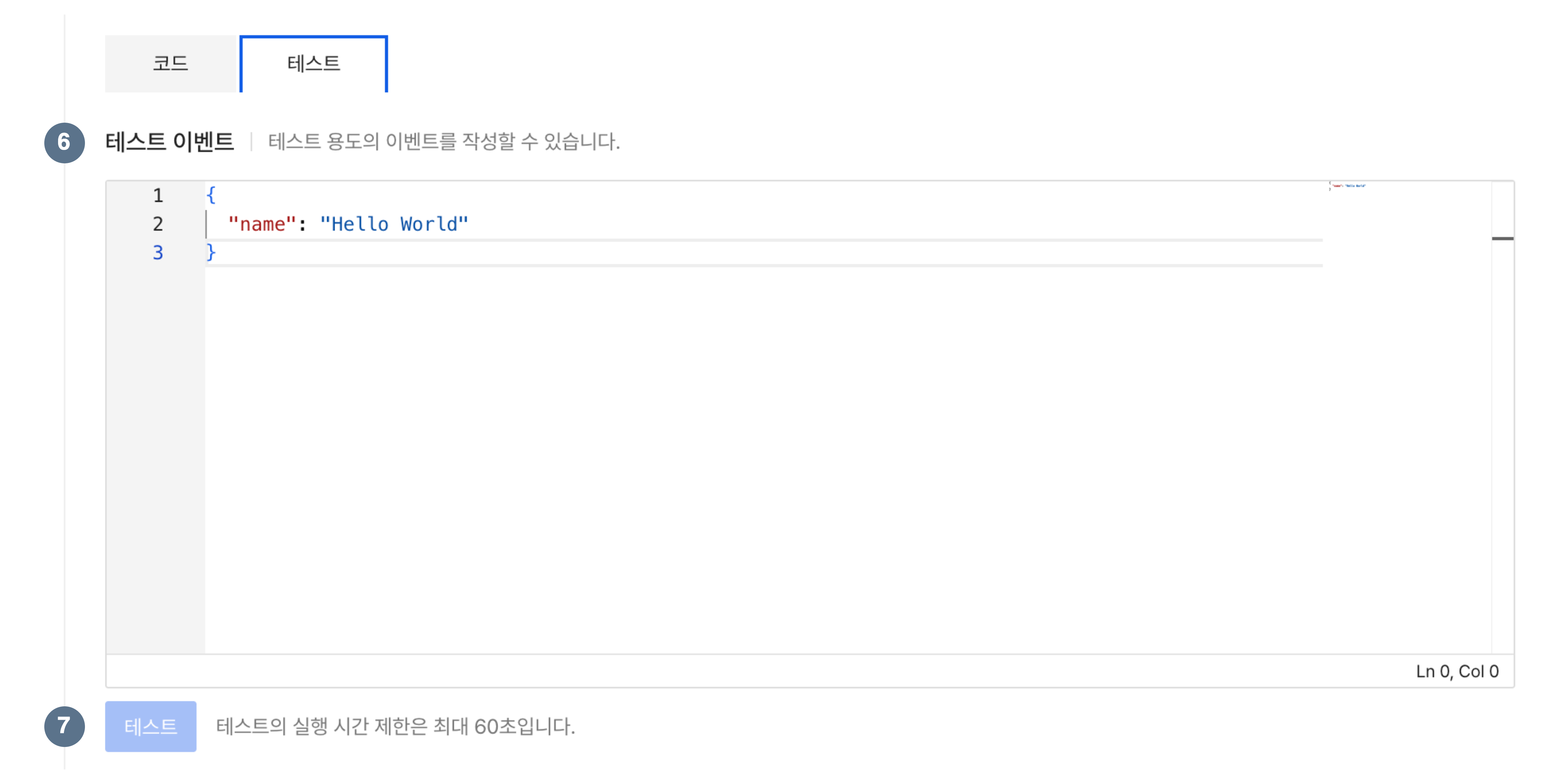Click the 60초 time limit notice text
Viewport: 1548px width, 784px height.
pos(395,726)
